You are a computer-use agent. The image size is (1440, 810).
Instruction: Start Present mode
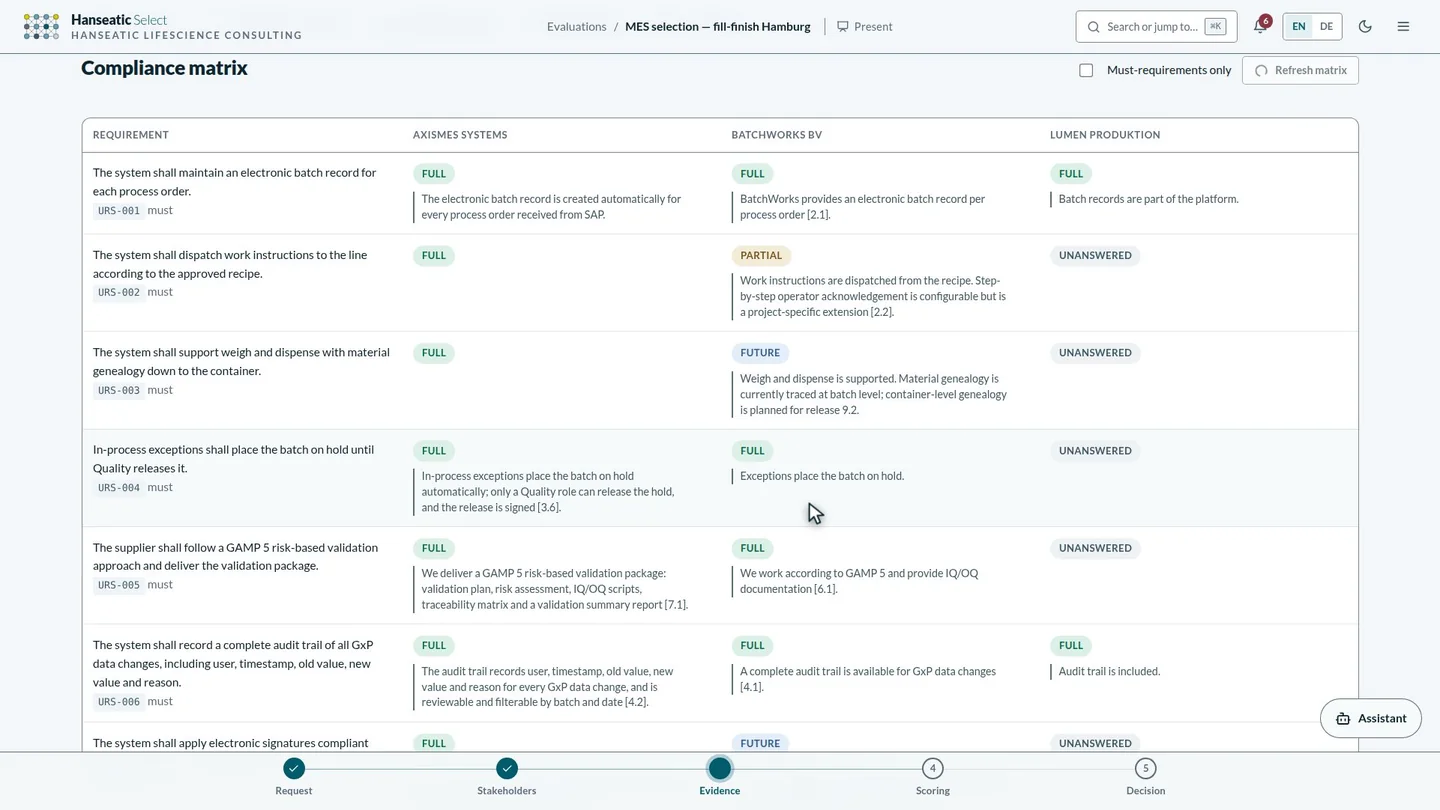click(x=865, y=27)
